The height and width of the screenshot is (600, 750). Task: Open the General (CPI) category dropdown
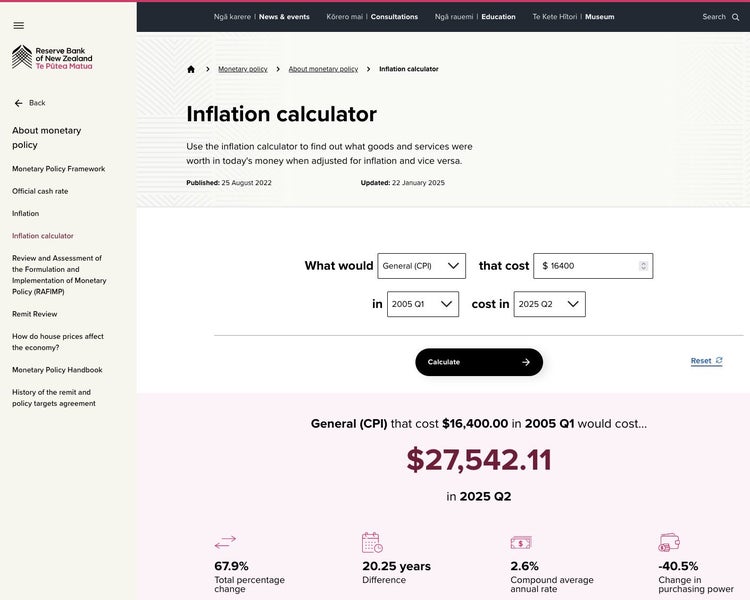click(x=421, y=266)
